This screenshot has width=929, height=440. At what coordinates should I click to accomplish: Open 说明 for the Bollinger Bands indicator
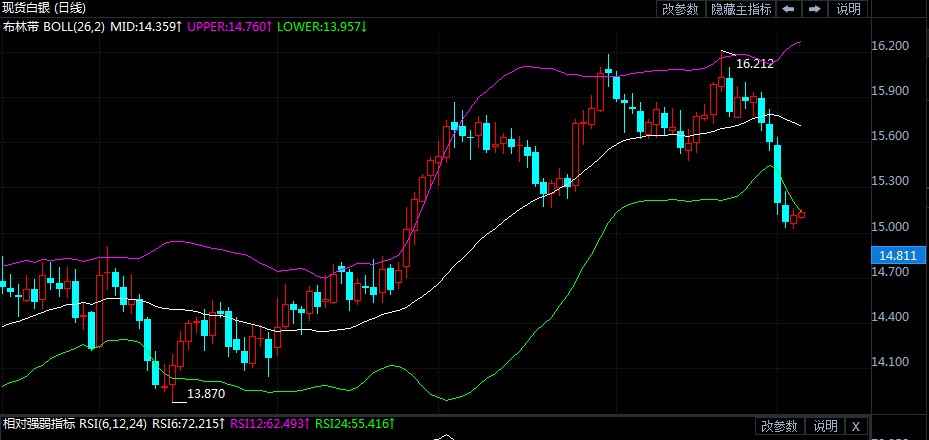(848, 9)
